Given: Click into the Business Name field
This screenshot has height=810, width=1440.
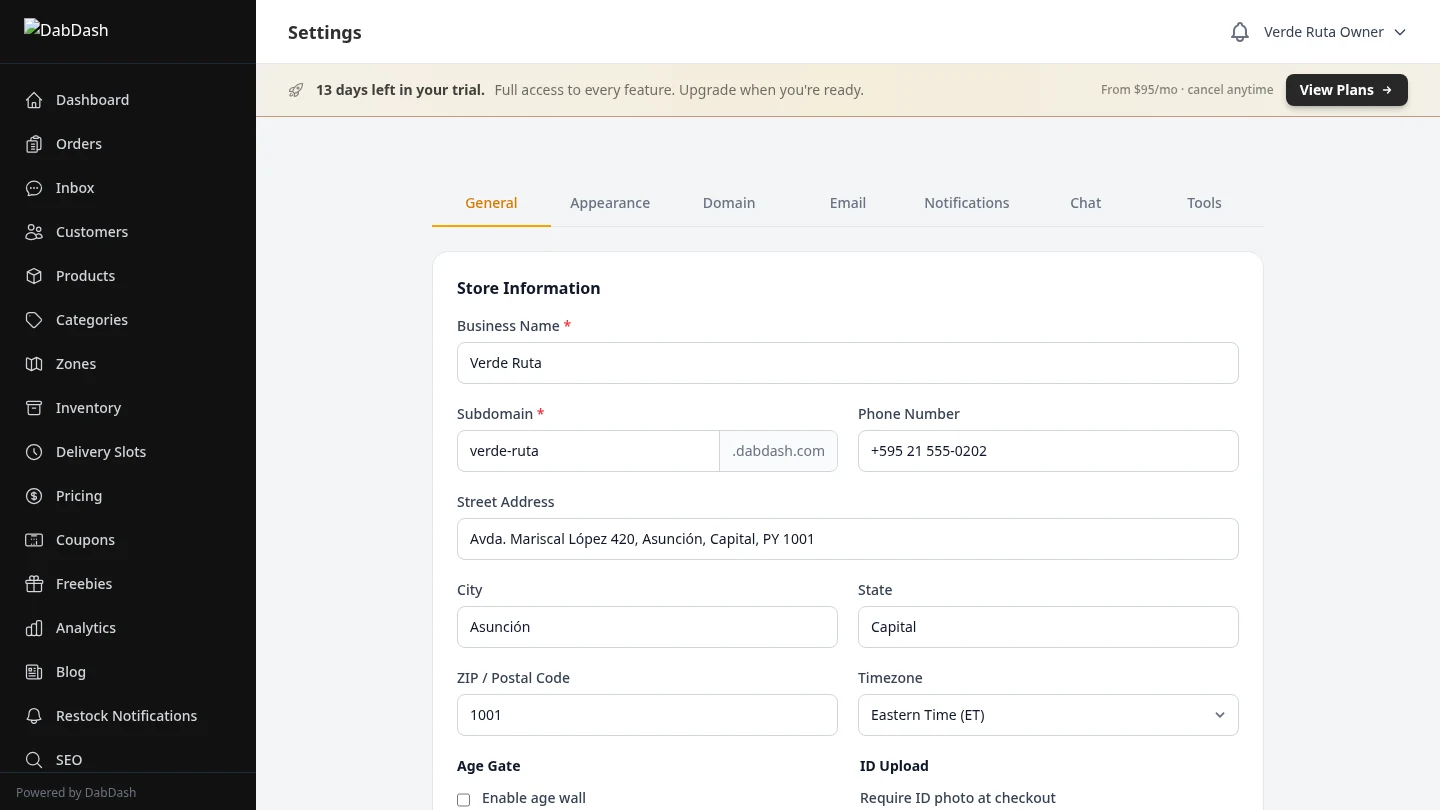Looking at the screenshot, I should (848, 363).
